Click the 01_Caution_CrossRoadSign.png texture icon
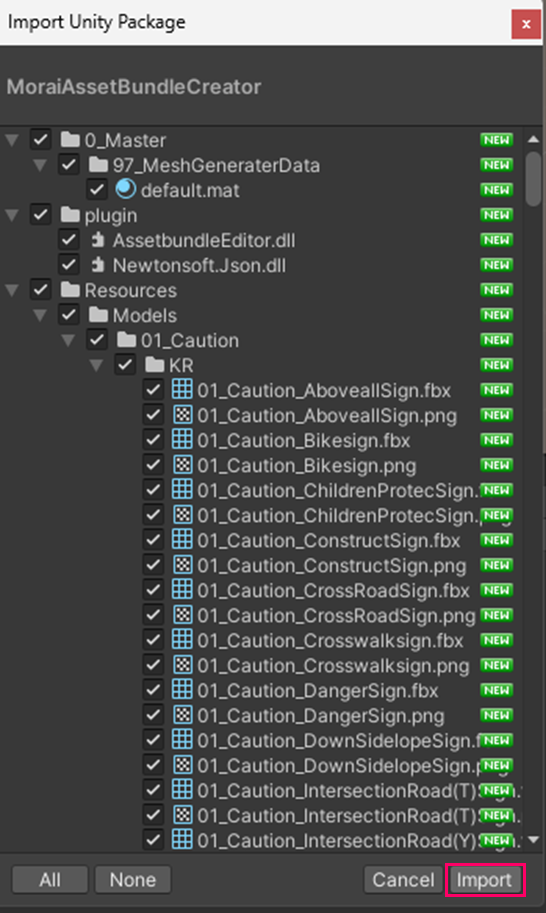Viewport: 546px width, 913px height. (182, 614)
